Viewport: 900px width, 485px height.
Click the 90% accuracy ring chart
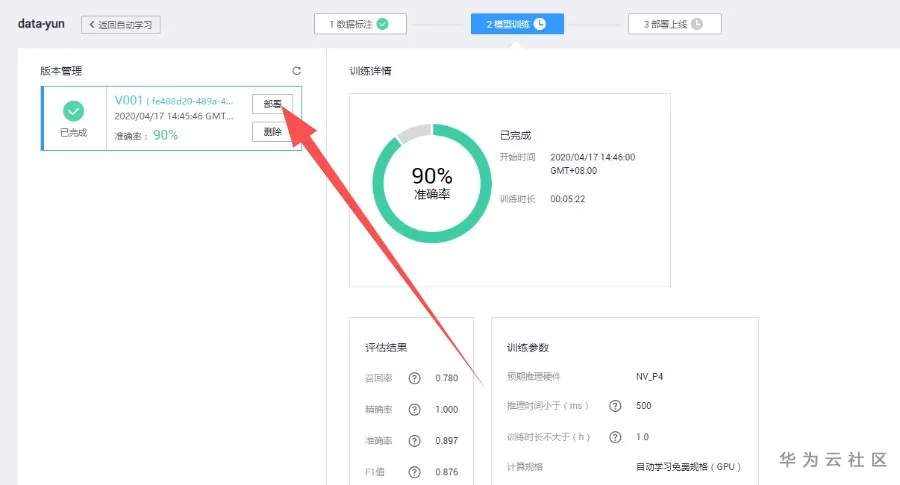pos(432,183)
